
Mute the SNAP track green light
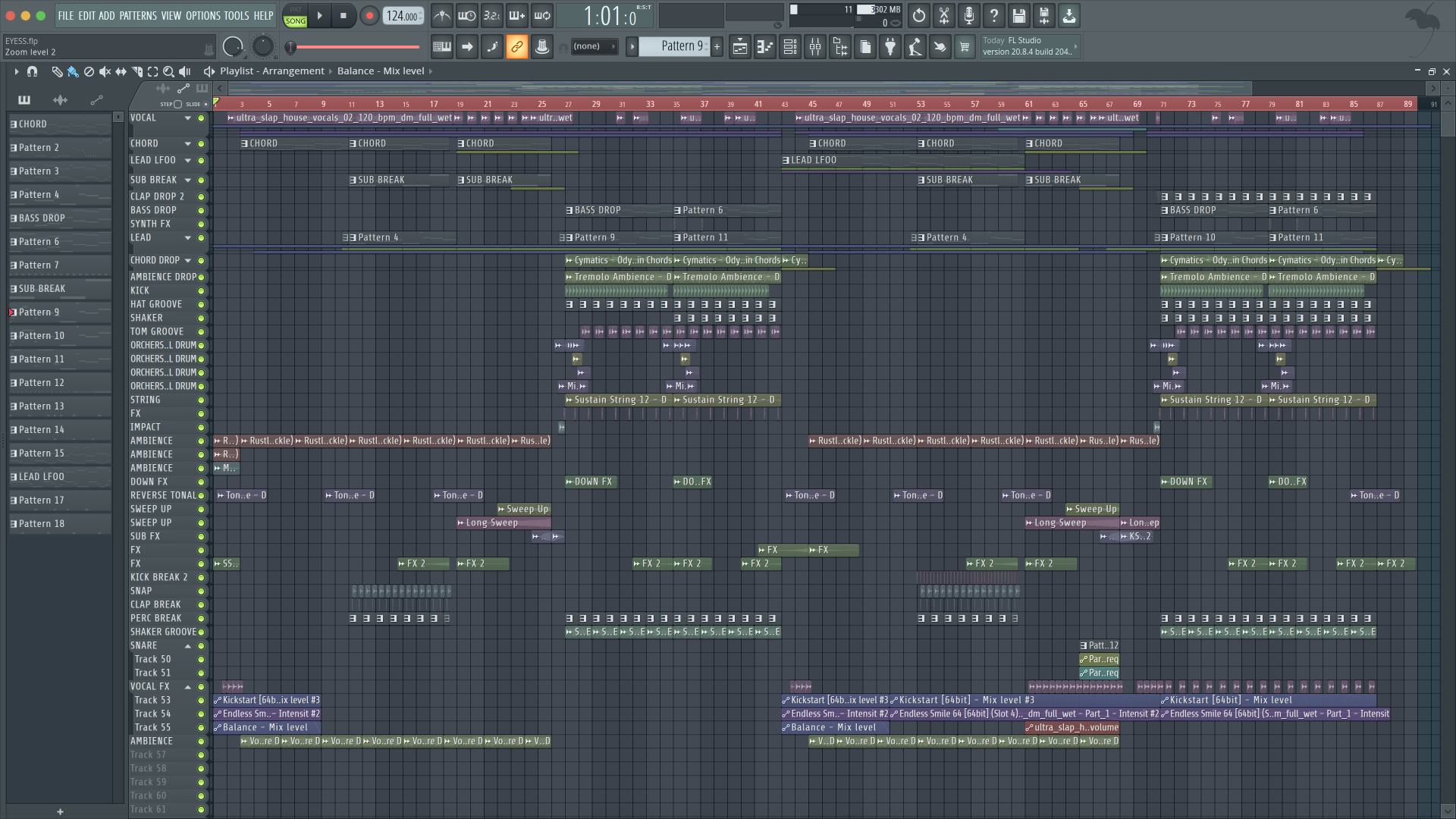tap(201, 591)
